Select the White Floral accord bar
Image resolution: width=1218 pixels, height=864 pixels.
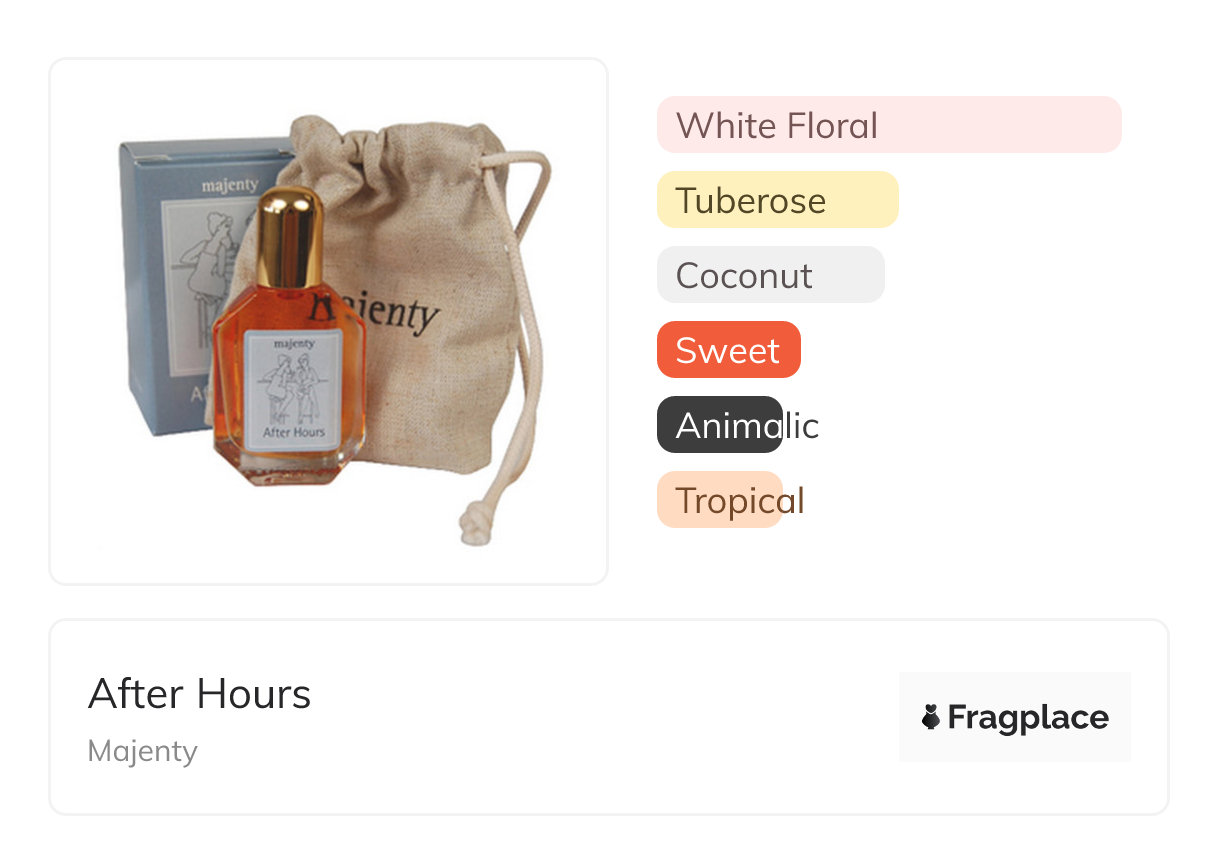tap(888, 125)
